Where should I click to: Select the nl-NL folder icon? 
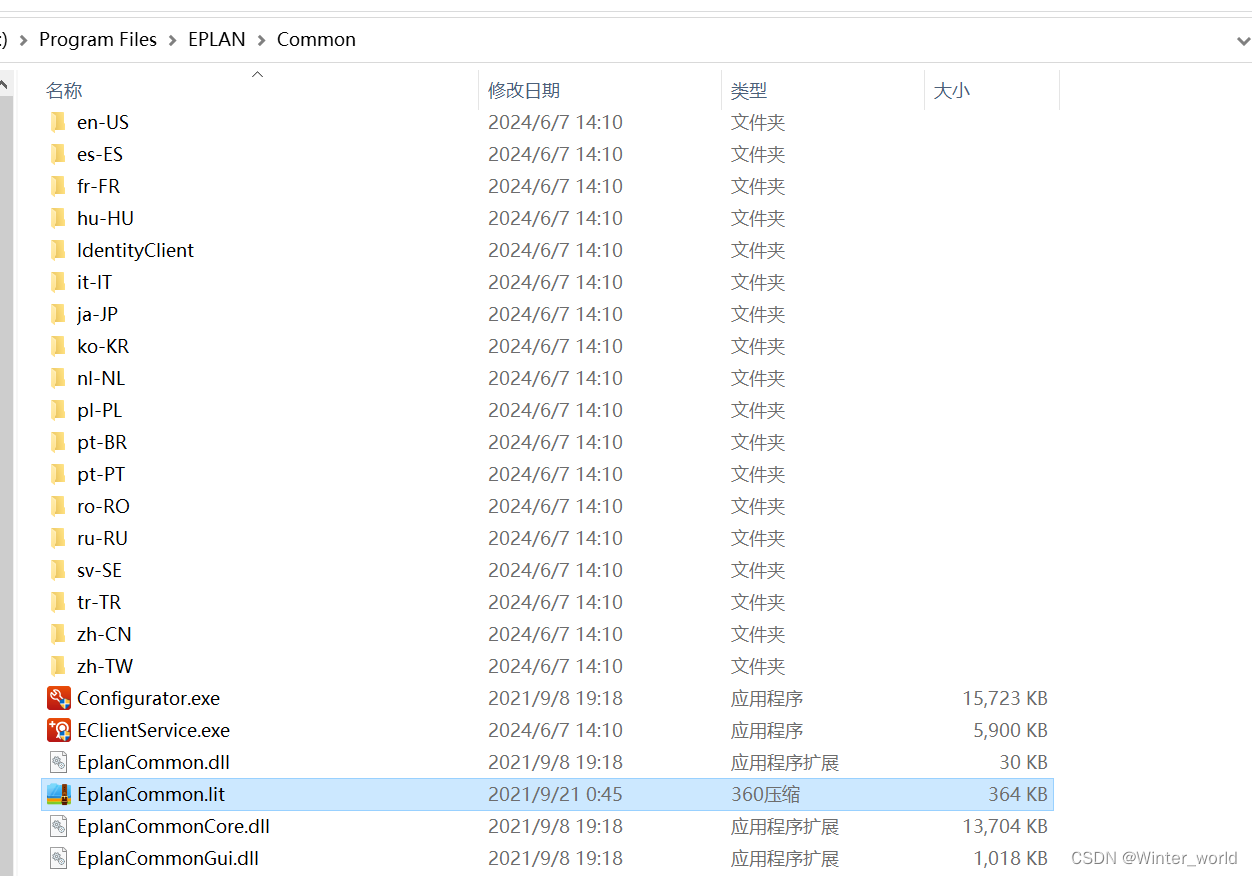58,378
